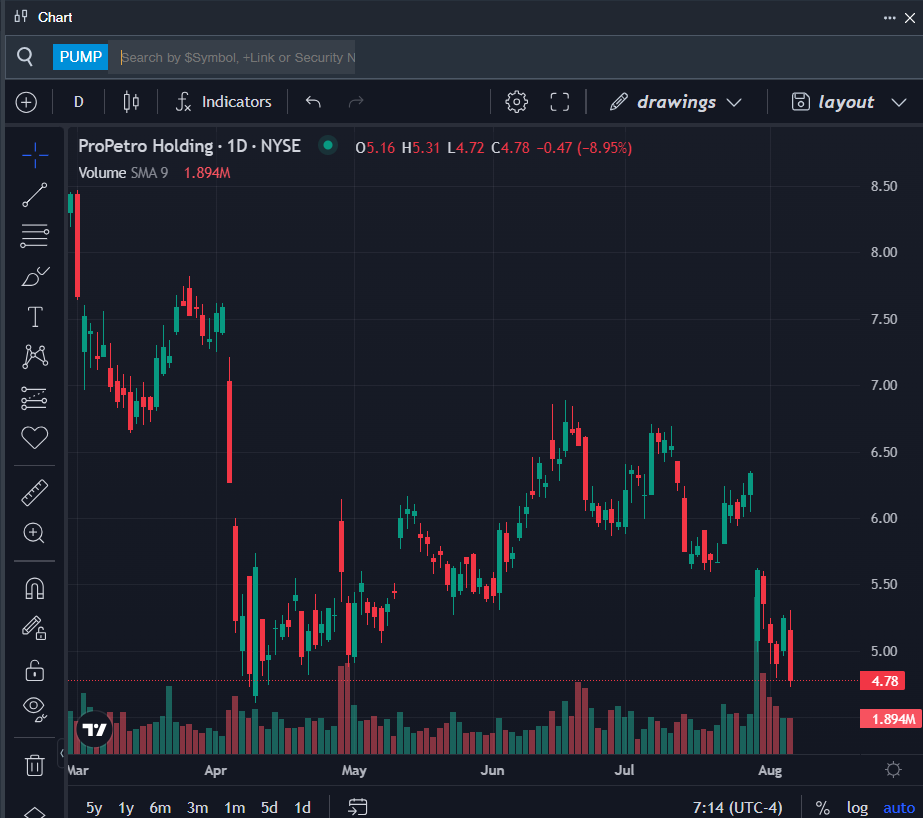Viewport: 923px width, 818px height.
Task: Click the 4.78 current price label
Action: pos(882,681)
